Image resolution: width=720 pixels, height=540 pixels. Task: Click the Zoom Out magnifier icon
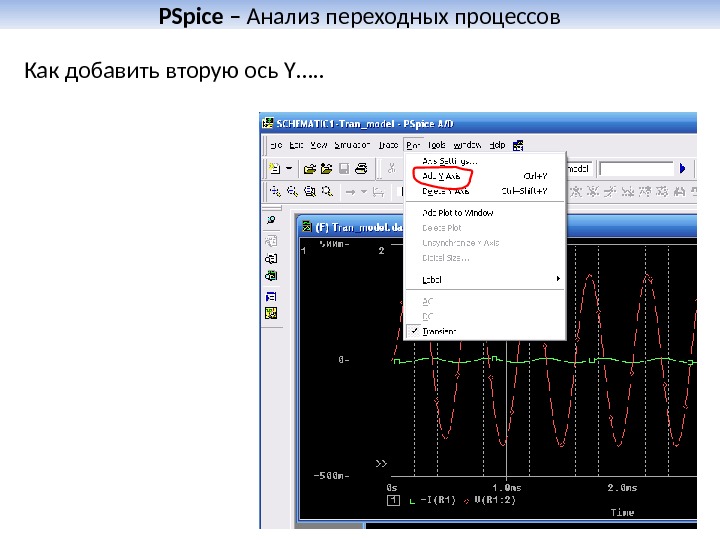tap(292, 191)
